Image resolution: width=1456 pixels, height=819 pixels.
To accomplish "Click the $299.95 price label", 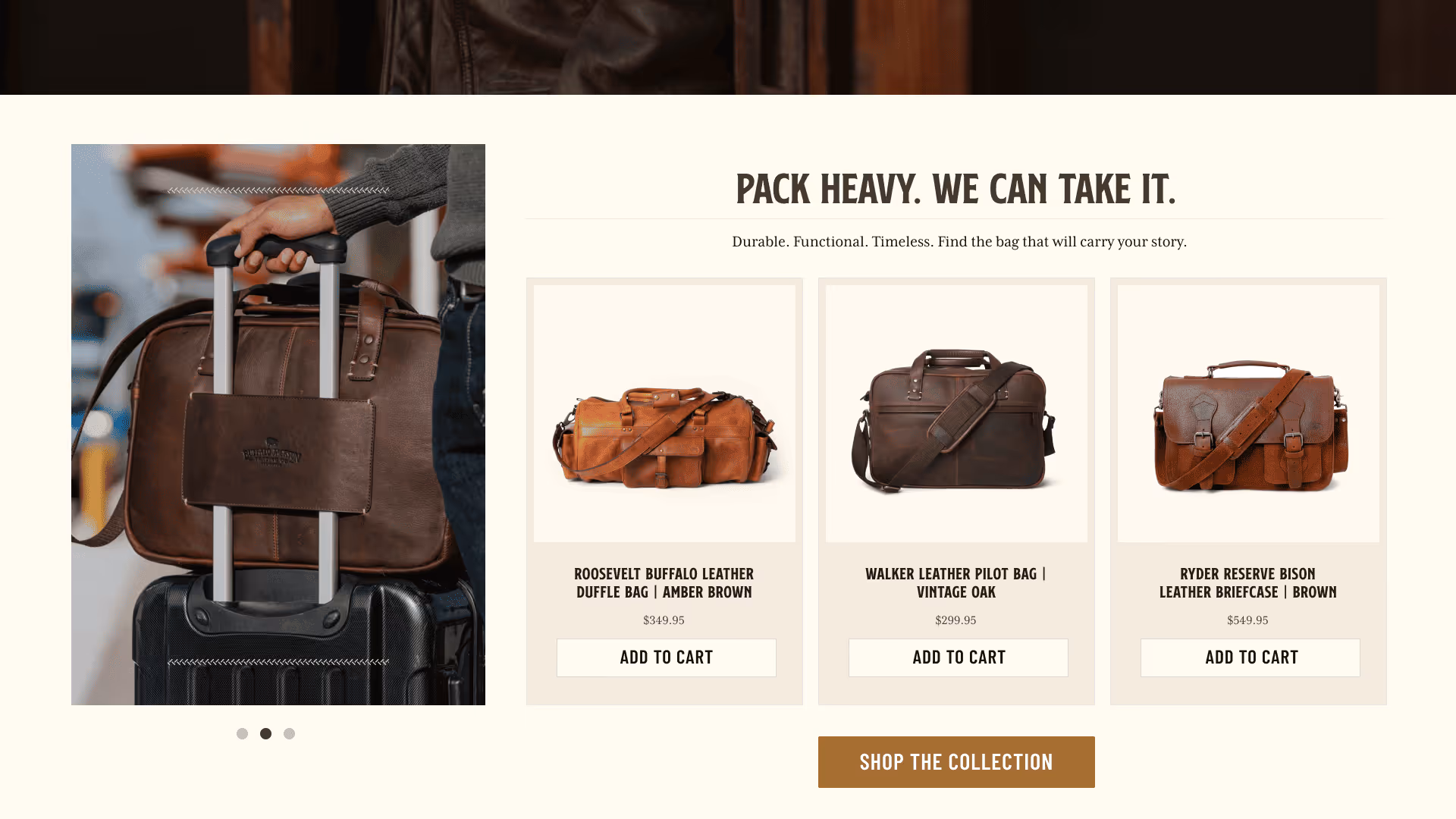I will [x=955, y=620].
